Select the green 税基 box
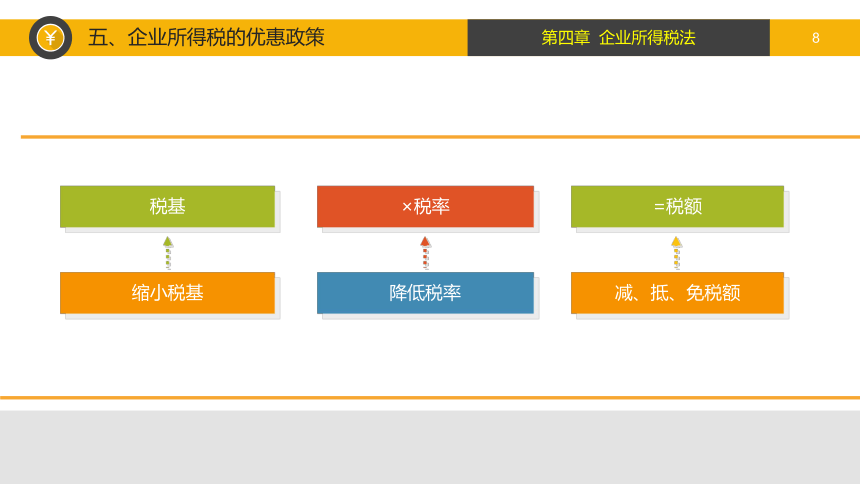 point(167,206)
